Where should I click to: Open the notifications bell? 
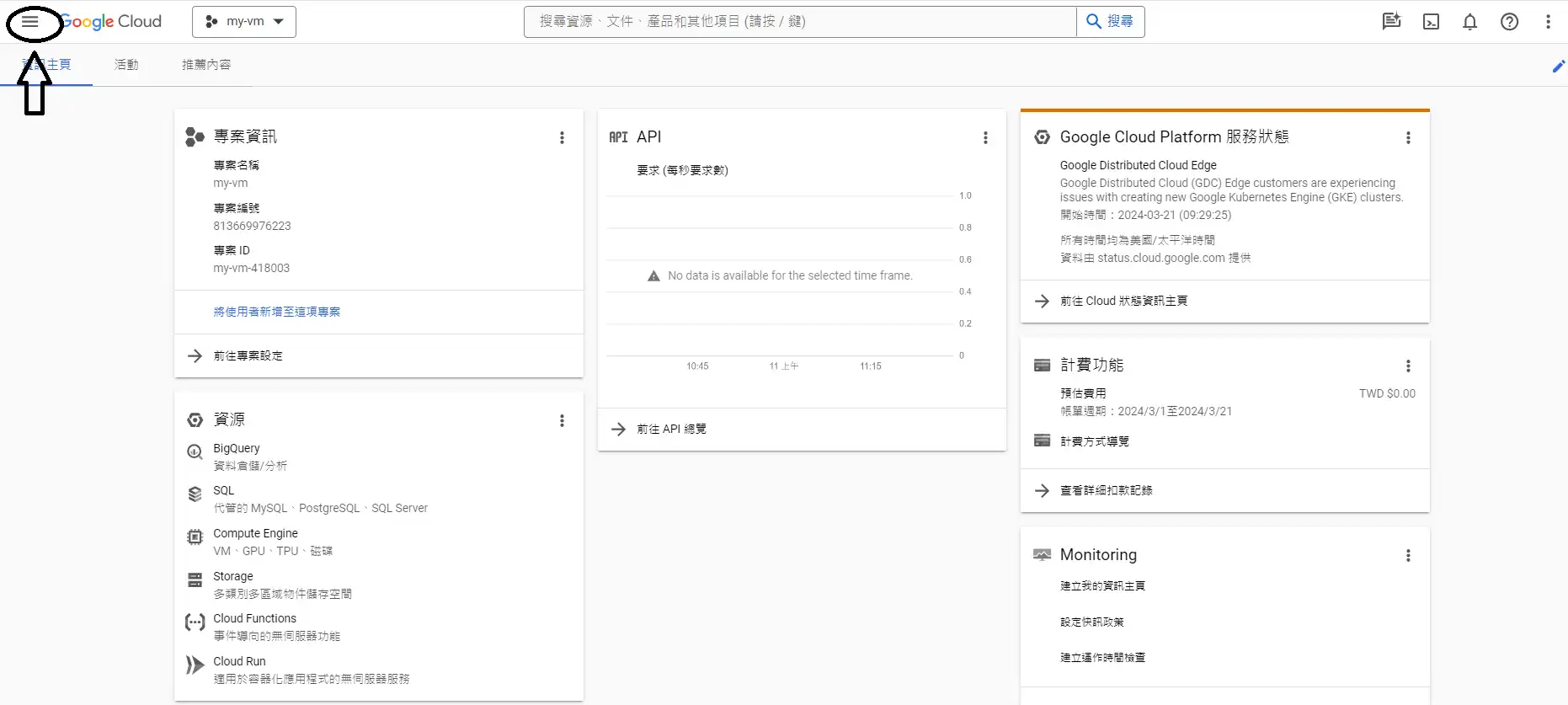click(1469, 22)
